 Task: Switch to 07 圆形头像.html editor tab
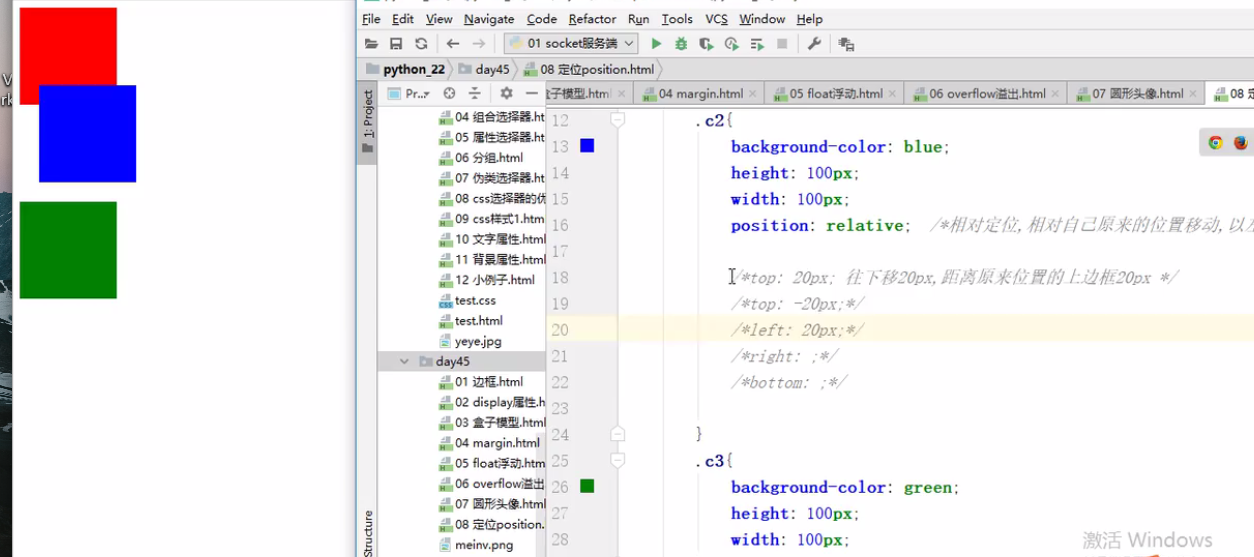(1137, 93)
